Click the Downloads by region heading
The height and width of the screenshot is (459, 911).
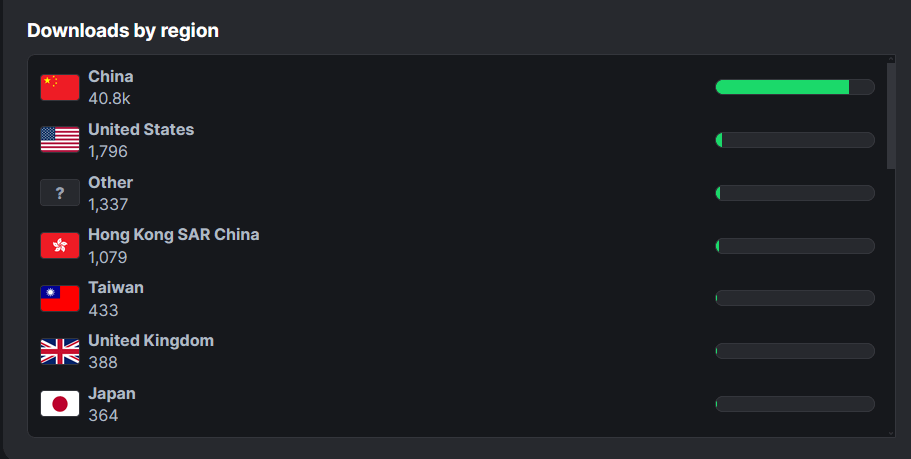click(x=123, y=31)
